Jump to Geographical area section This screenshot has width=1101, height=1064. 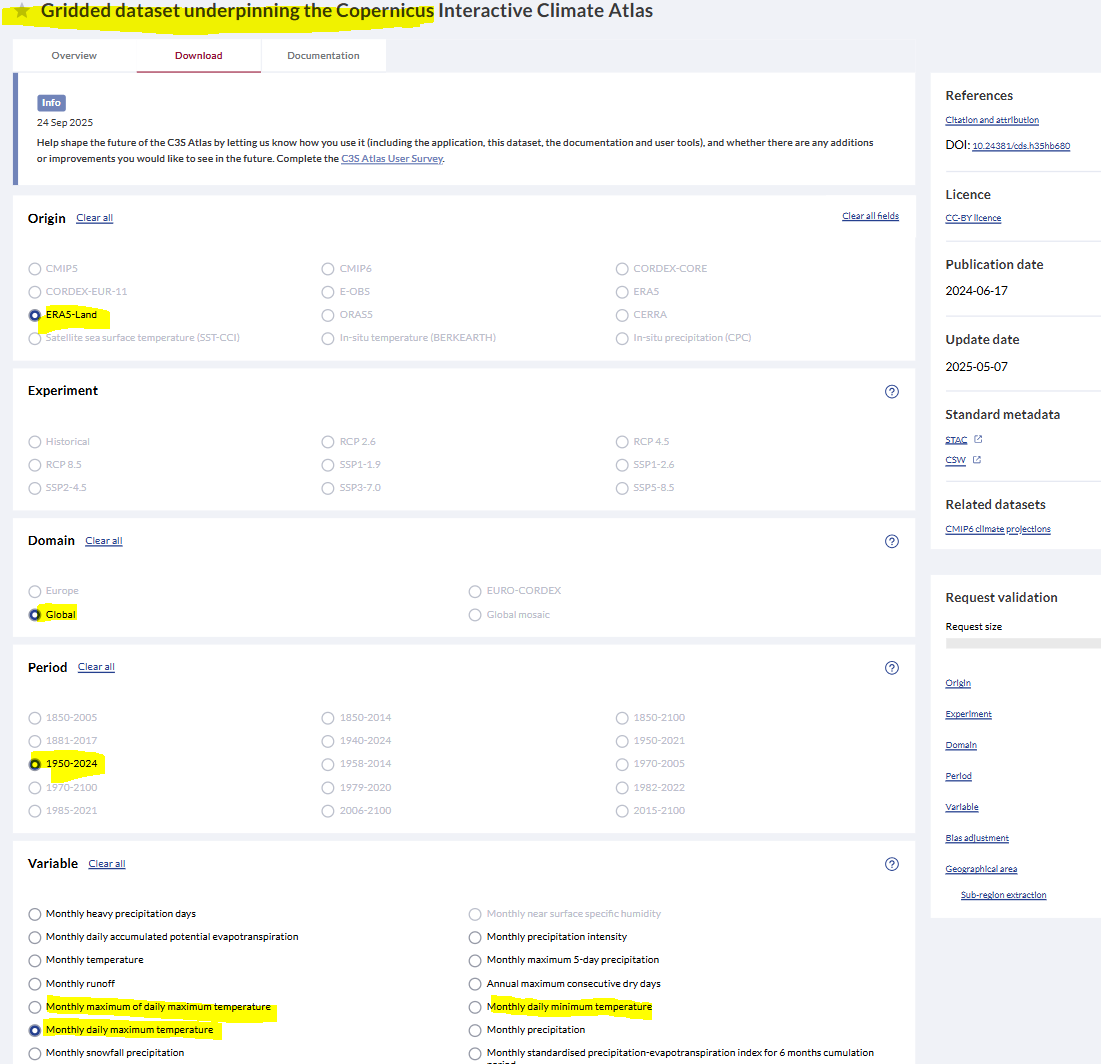point(980,869)
